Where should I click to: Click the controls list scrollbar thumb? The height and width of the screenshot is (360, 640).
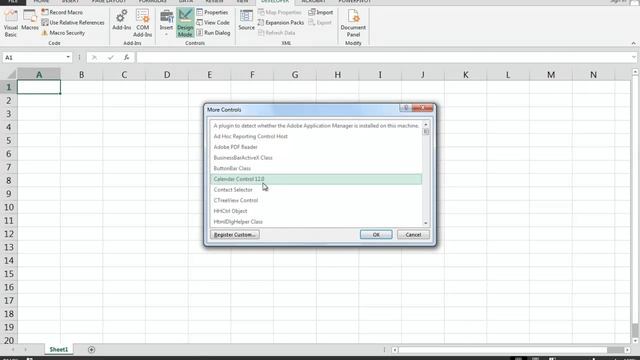click(426, 131)
